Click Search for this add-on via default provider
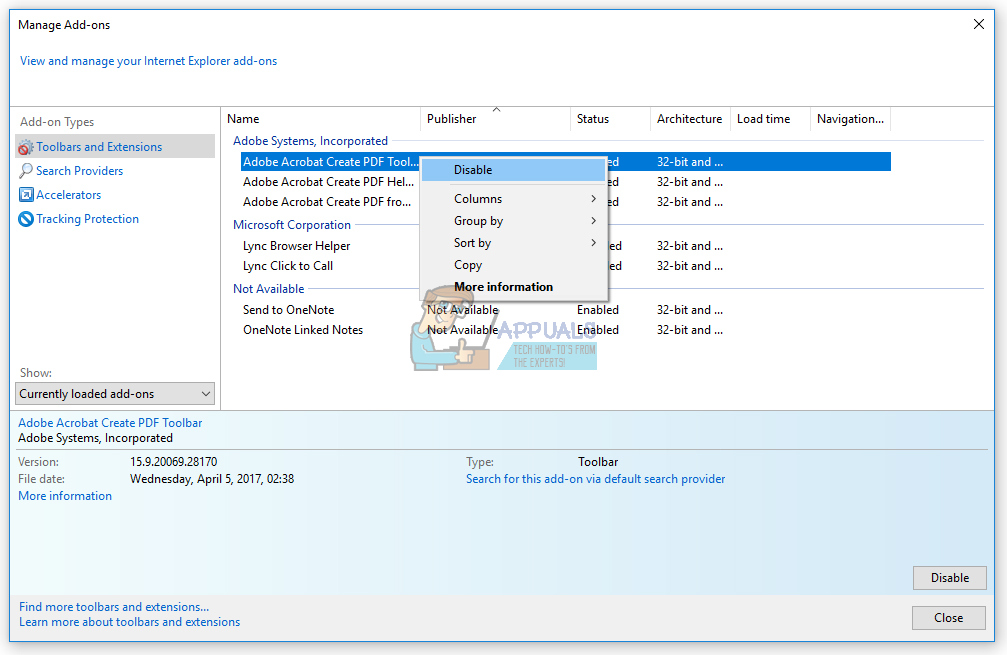This screenshot has width=1007, height=655. coord(595,479)
